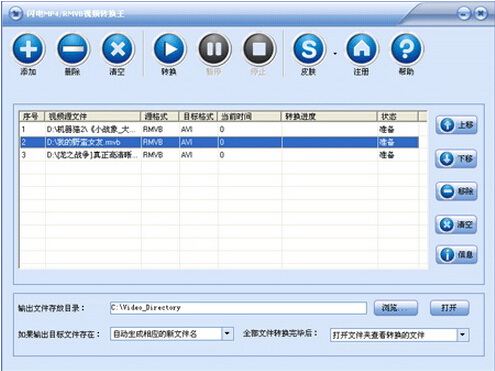The width and height of the screenshot is (495, 371).
Task: Click the 注册 register home icon
Action: click(x=361, y=49)
